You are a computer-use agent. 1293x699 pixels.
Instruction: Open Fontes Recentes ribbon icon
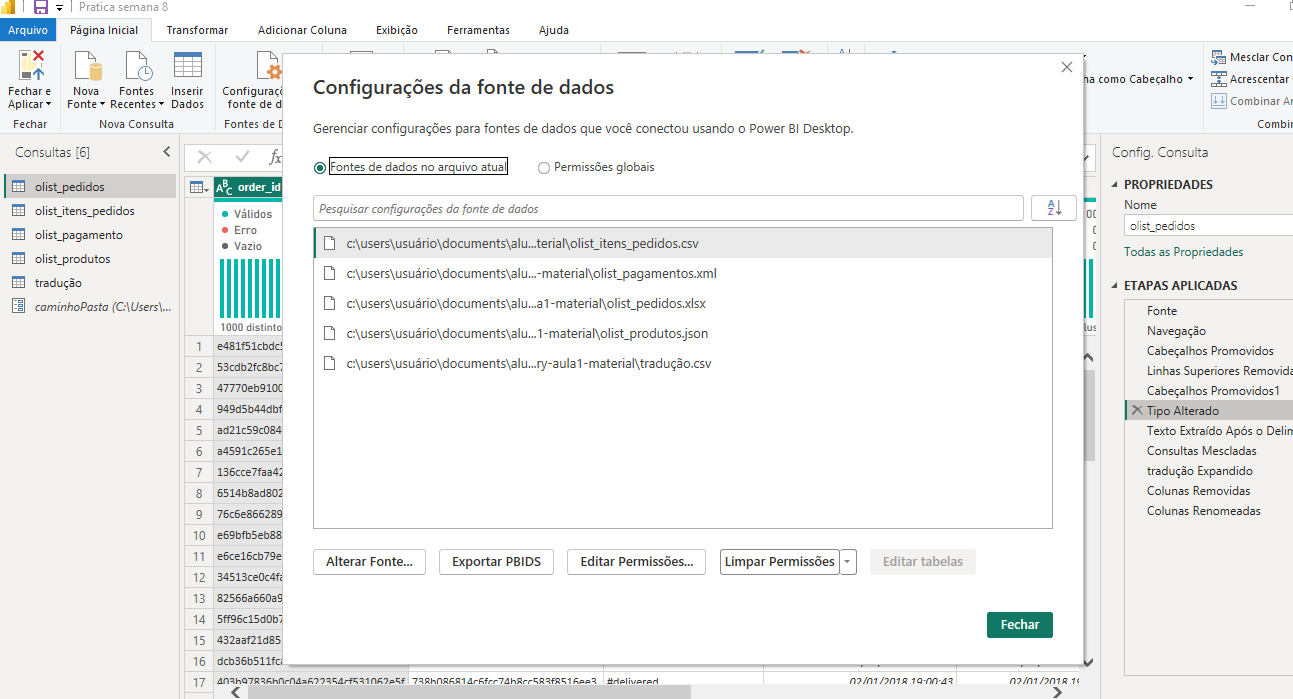pyautogui.click(x=137, y=66)
